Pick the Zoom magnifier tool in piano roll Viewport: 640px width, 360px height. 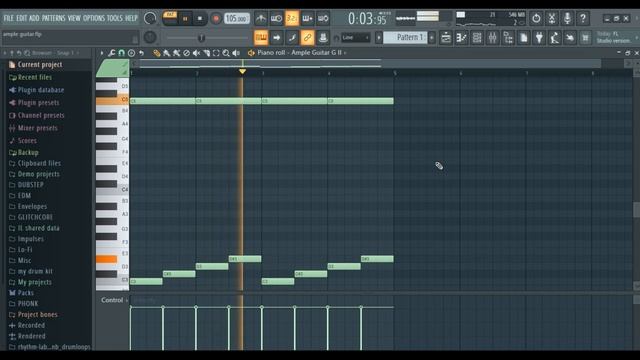tap(226, 53)
